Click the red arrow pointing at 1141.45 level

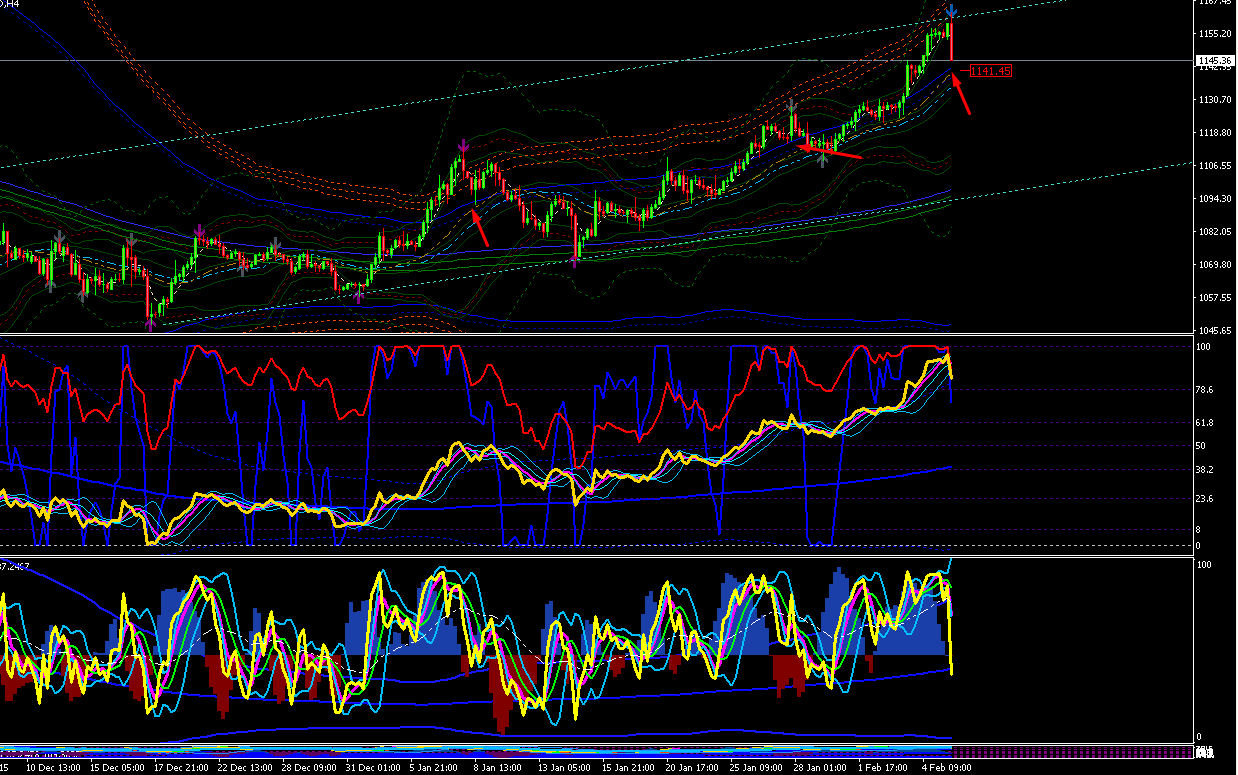[960, 95]
